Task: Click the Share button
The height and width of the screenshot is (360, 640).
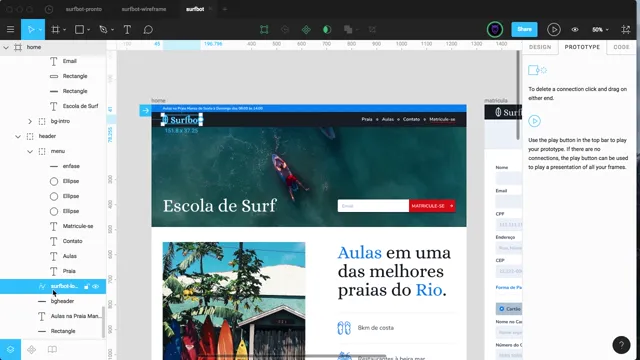Action: click(524, 29)
